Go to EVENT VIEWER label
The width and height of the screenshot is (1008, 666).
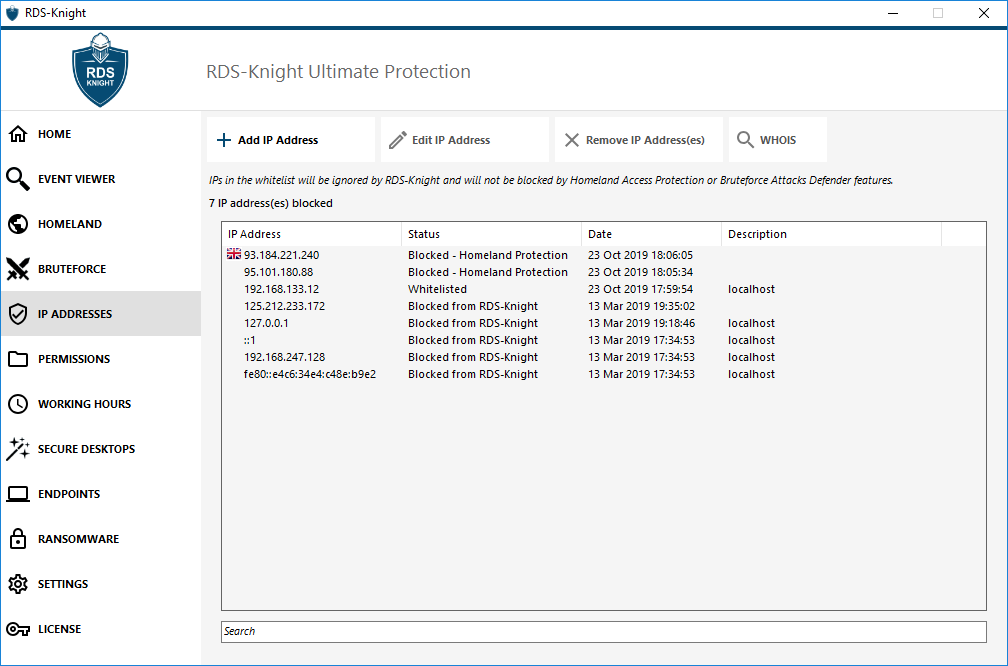(x=76, y=179)
